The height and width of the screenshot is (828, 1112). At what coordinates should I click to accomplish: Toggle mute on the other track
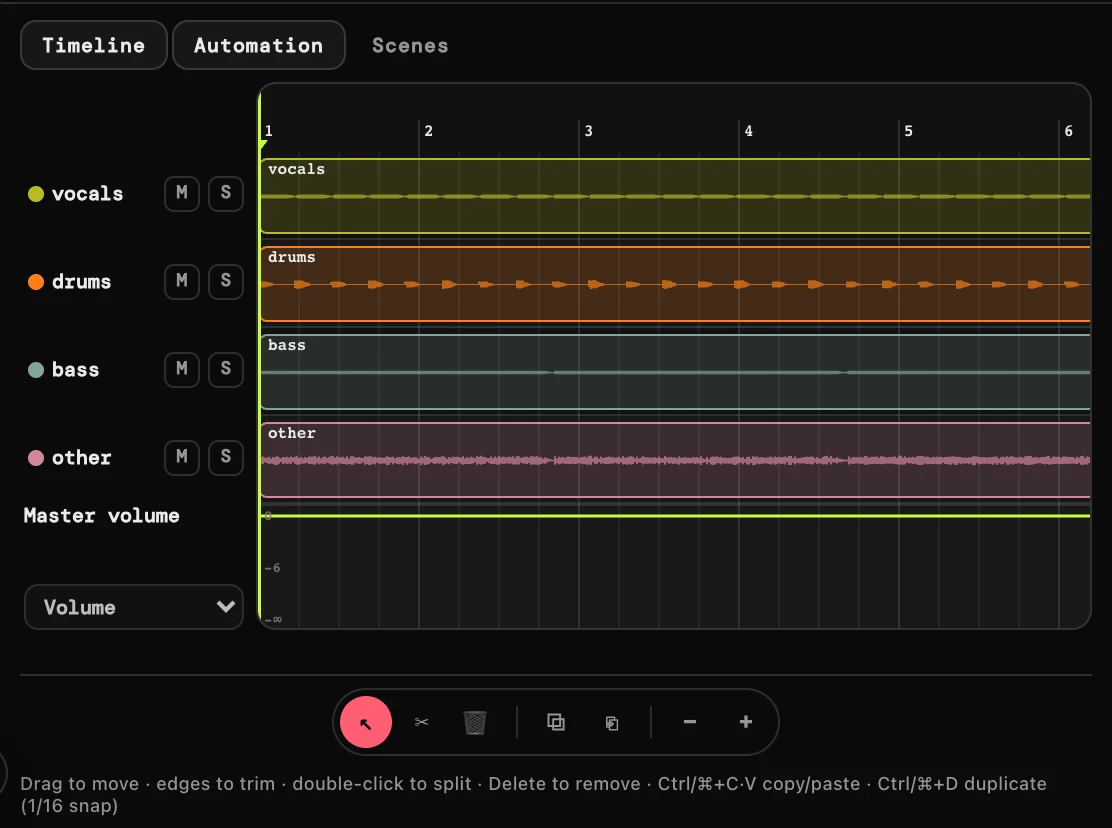pos(182,457)
